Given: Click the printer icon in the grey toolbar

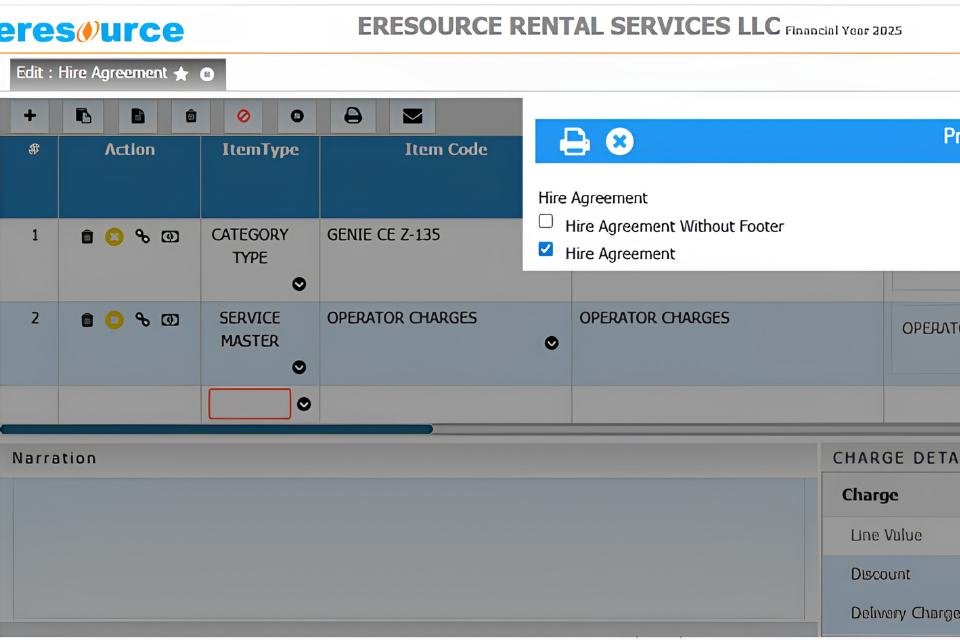Looking at the screenshot, I should point(353,116).
